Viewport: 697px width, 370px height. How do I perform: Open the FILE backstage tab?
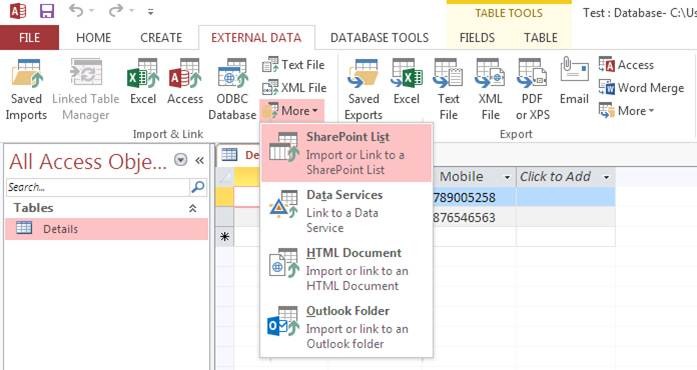pos(29,38)
